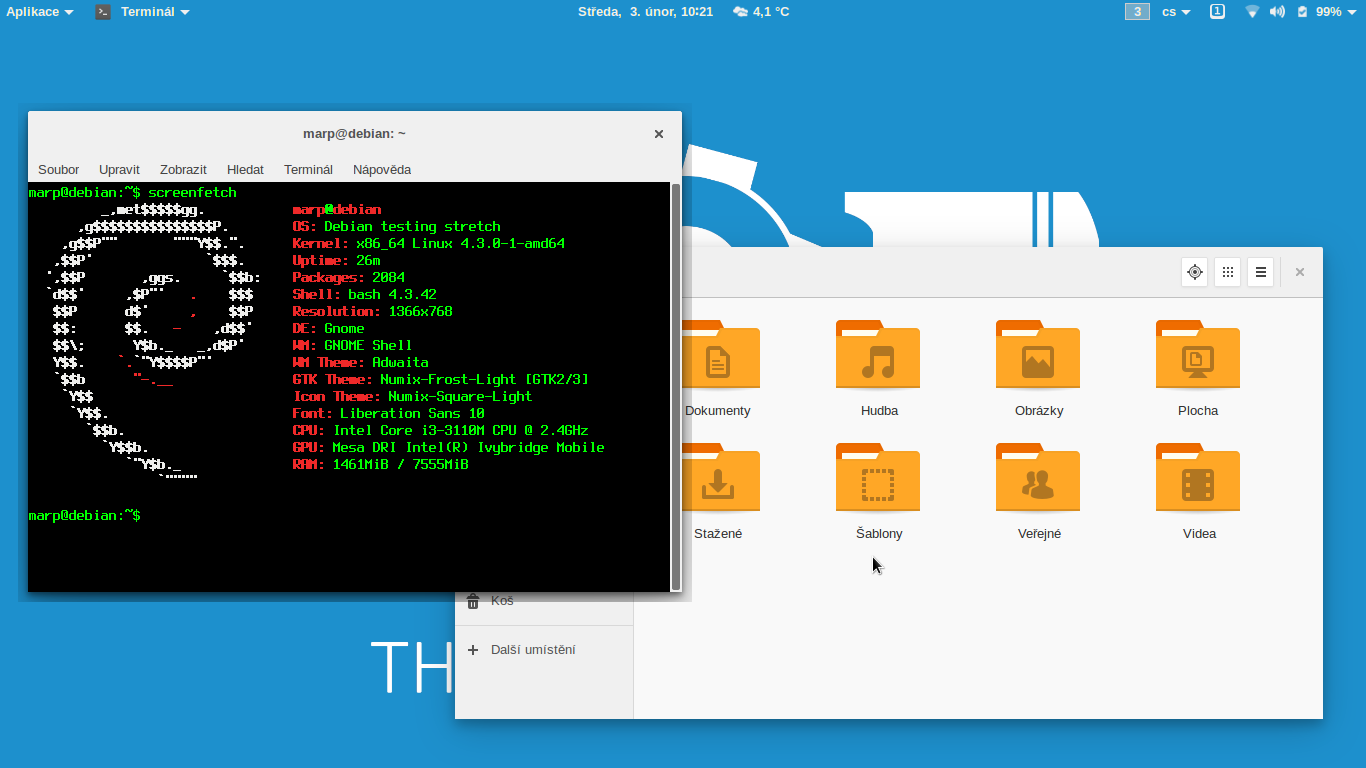
Task: Click the 'Kernel: x86_64 Linux' line
Action: pos(428,244)
